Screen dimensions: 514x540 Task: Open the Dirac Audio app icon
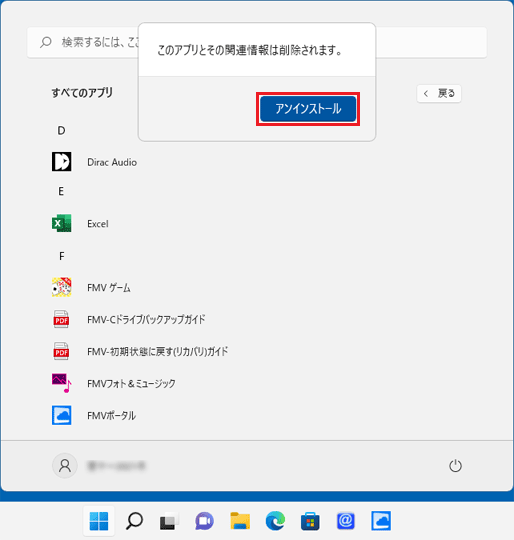[x=62, y=162]
